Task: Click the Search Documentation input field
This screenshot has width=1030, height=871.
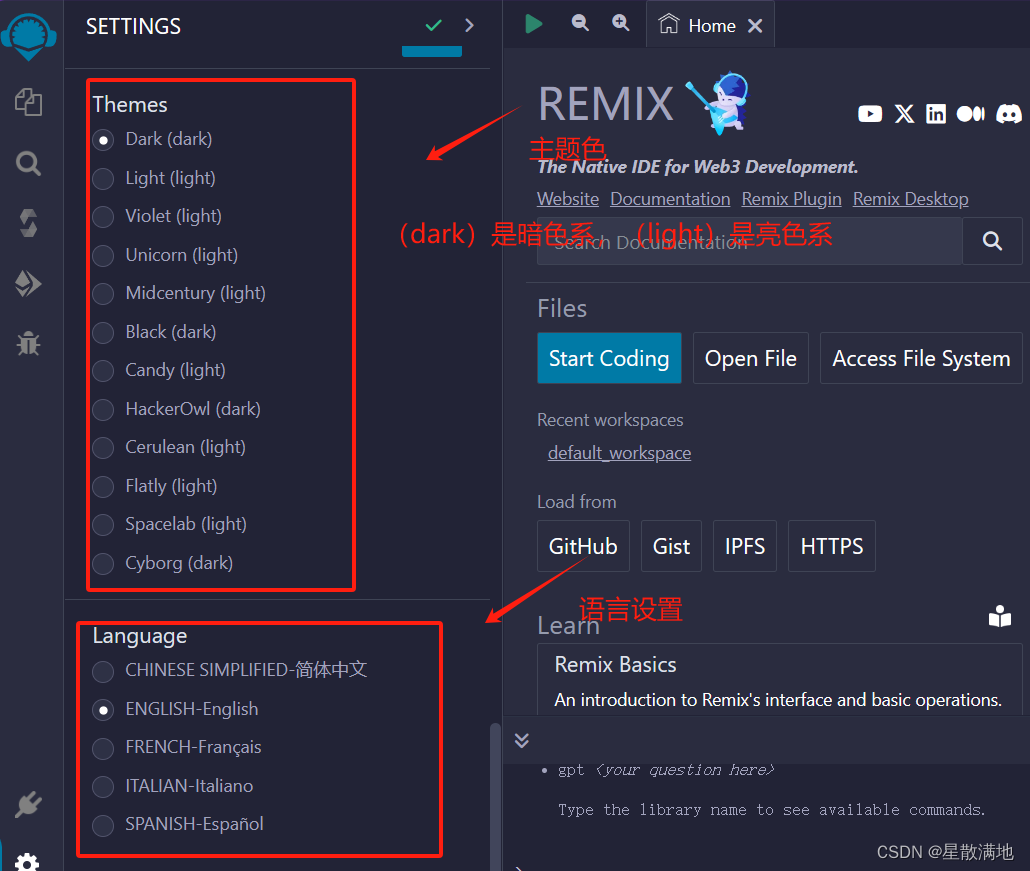Action: point(750,241)
